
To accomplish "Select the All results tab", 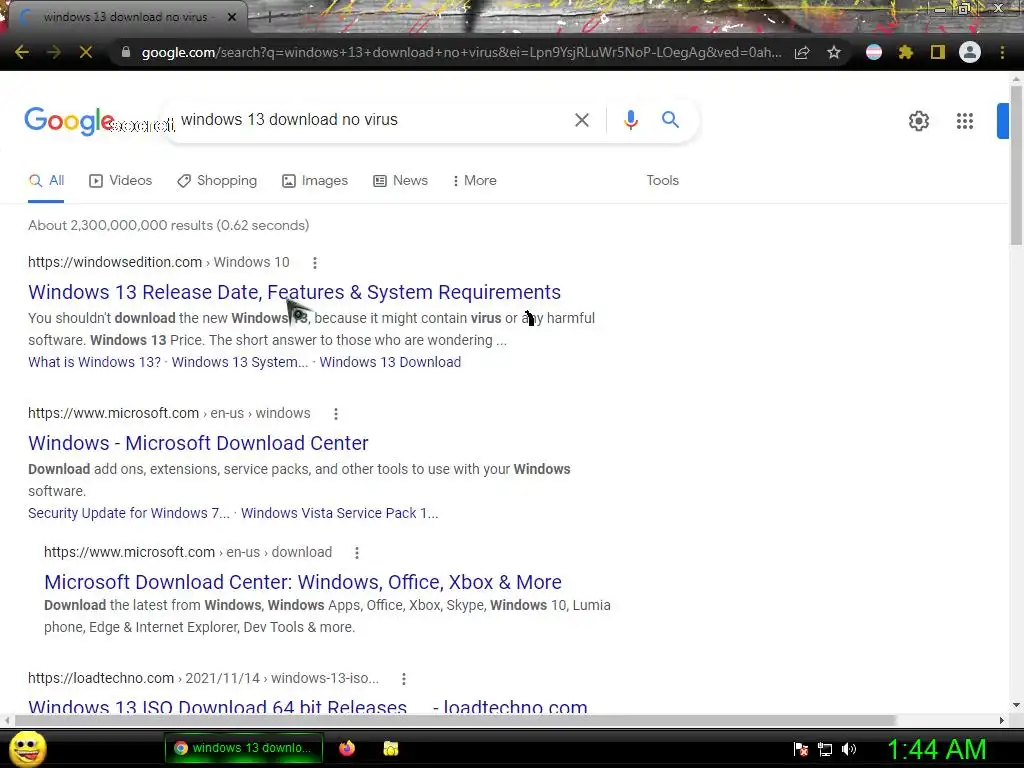I will (46, 181).
